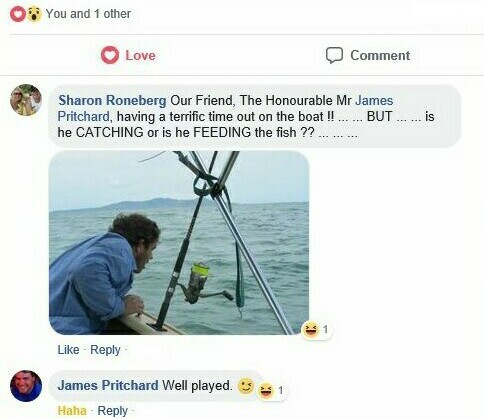Screen dimensions: 484x419
Task: Open the Sharon Roneberg name link
Action: [x=112, y=100]
